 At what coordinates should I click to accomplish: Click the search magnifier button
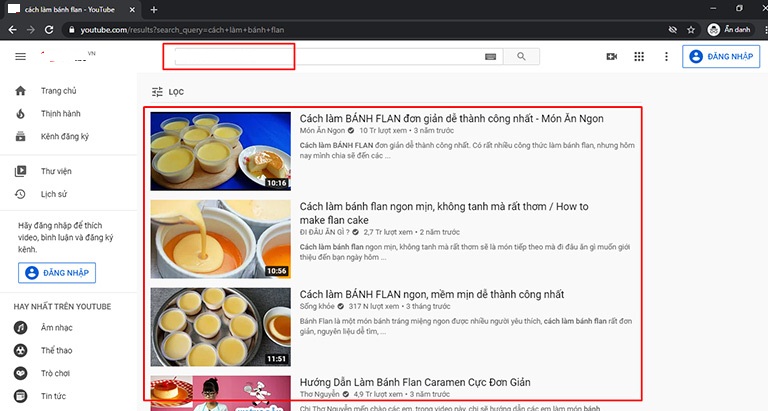tap(521, 56)
